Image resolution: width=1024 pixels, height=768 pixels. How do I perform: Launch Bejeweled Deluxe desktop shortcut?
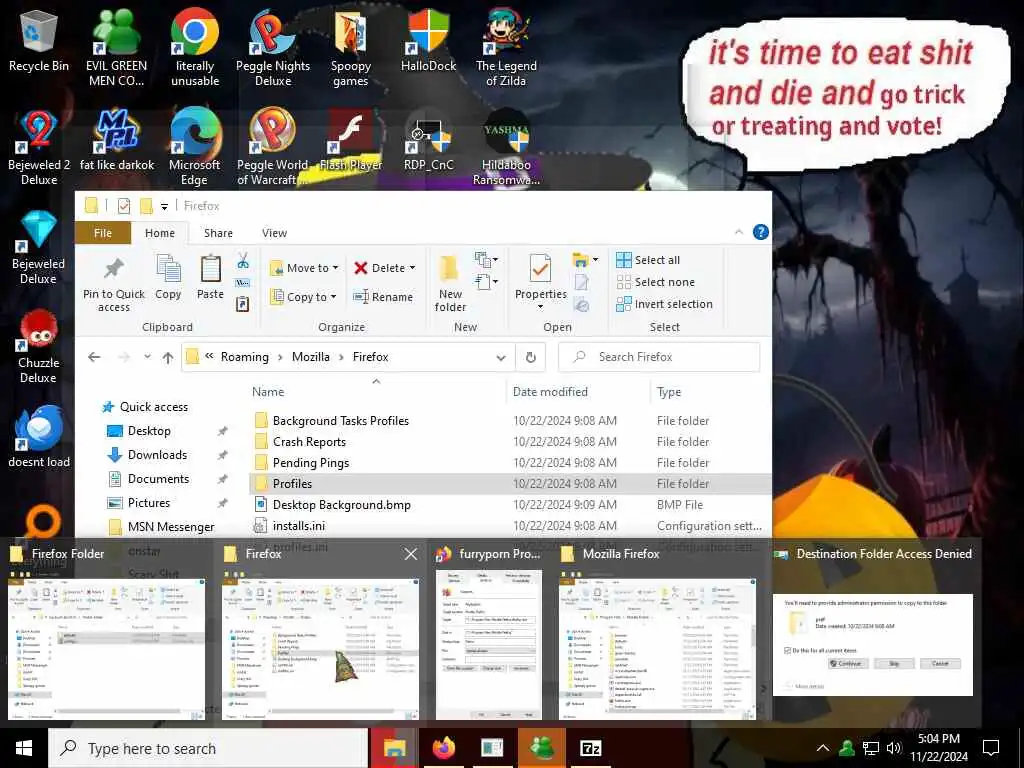[39, 247]
